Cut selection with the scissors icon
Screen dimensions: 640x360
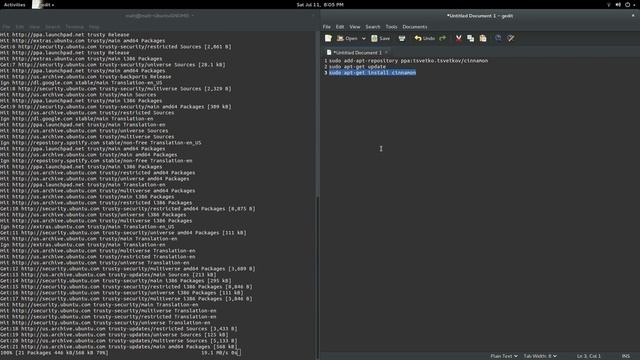[x=458, y=38]
